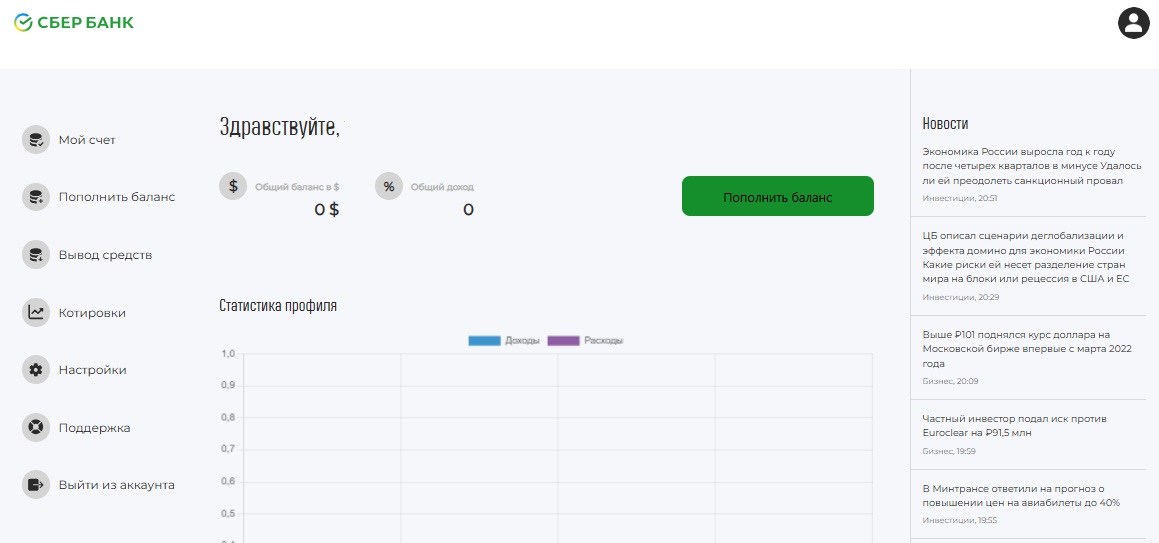Viewport: 1159px width, 543px height.
Task: Click the 0,5 chart axis label
Action: pyautogui.click(x=228, y=513)
